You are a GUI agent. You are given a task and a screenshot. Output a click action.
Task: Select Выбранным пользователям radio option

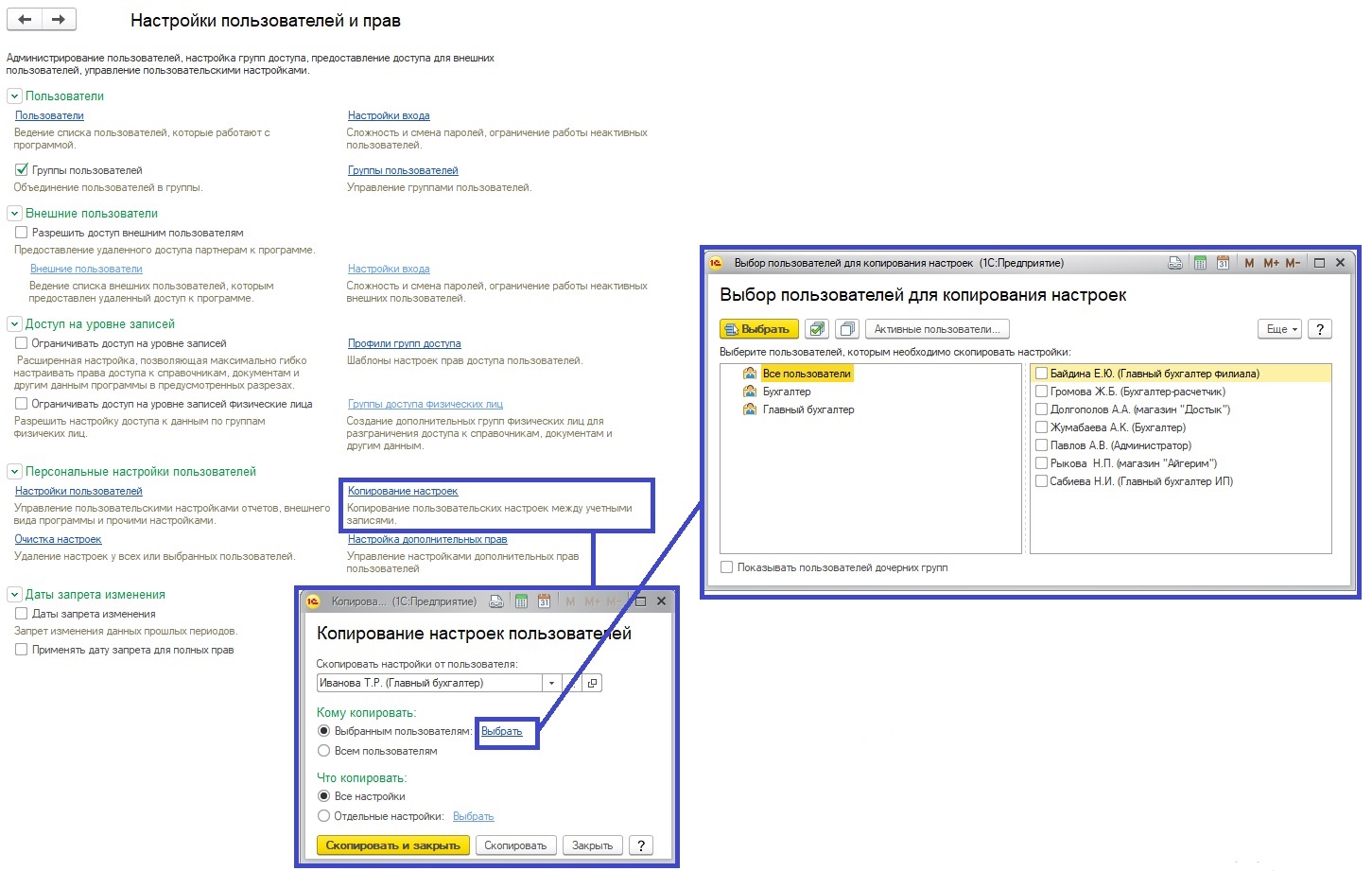point(324,731)
